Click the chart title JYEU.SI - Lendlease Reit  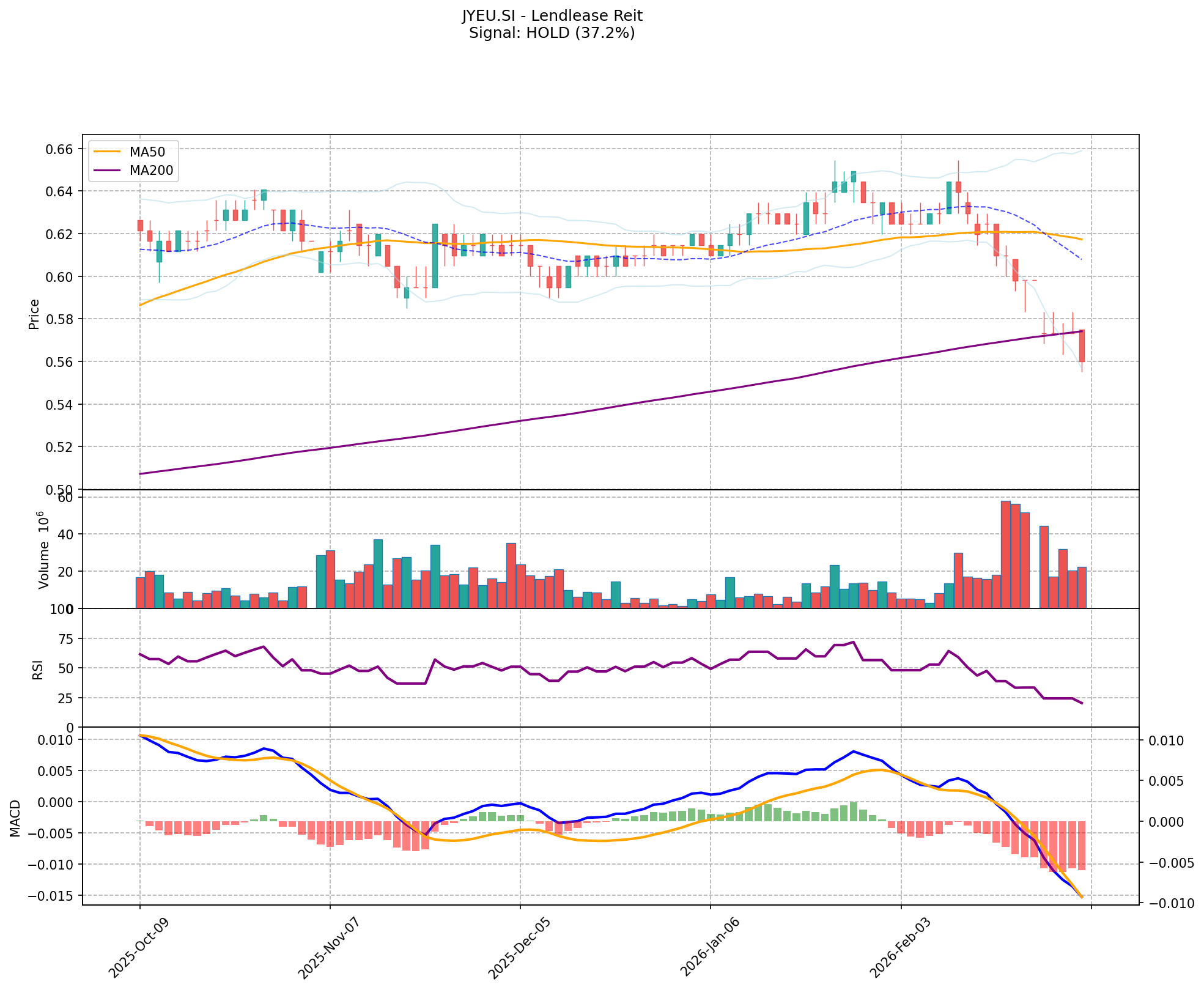(x=552, y=15)
